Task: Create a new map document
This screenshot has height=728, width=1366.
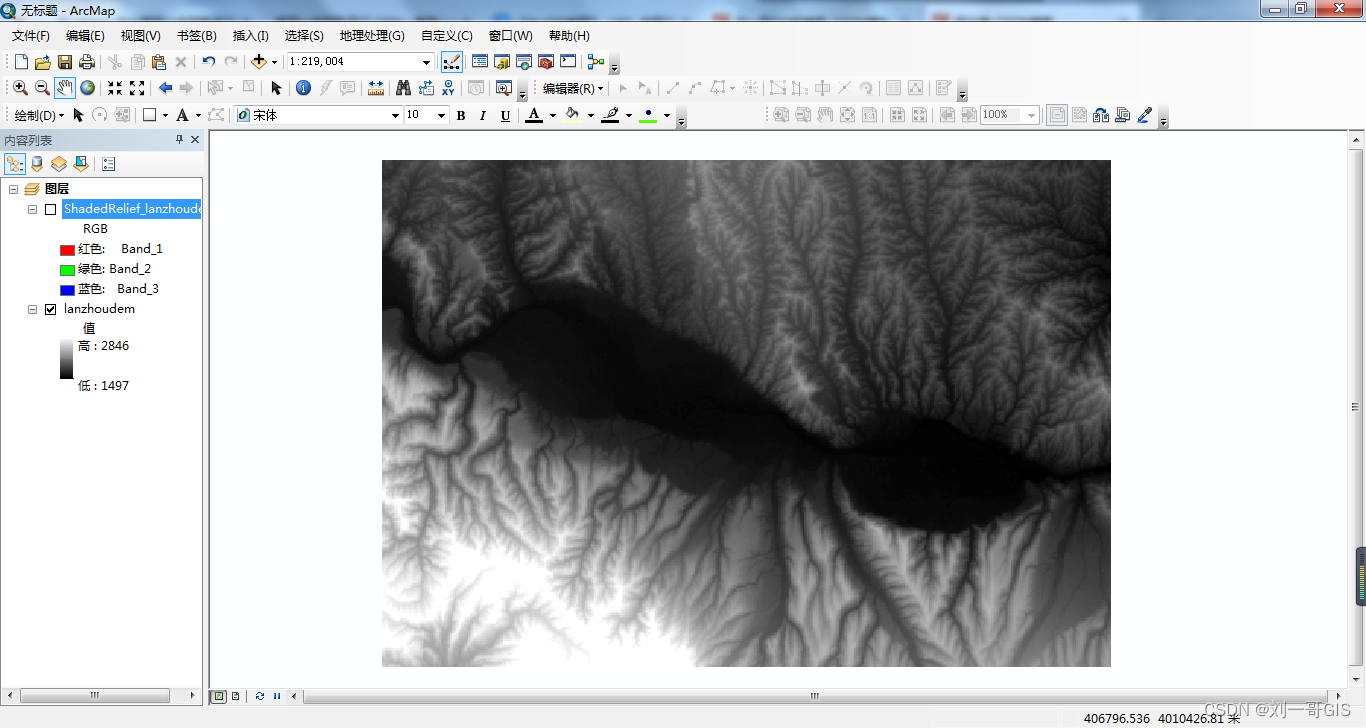Action: [20, 62]
